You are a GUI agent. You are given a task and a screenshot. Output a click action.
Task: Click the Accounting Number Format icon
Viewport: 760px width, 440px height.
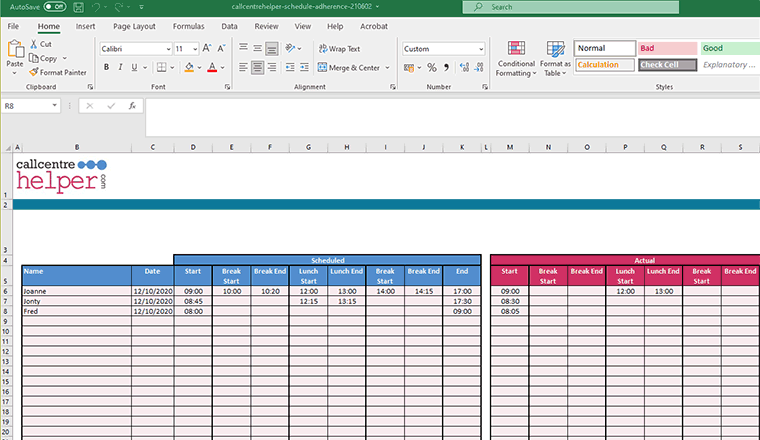tap(409, 68)
